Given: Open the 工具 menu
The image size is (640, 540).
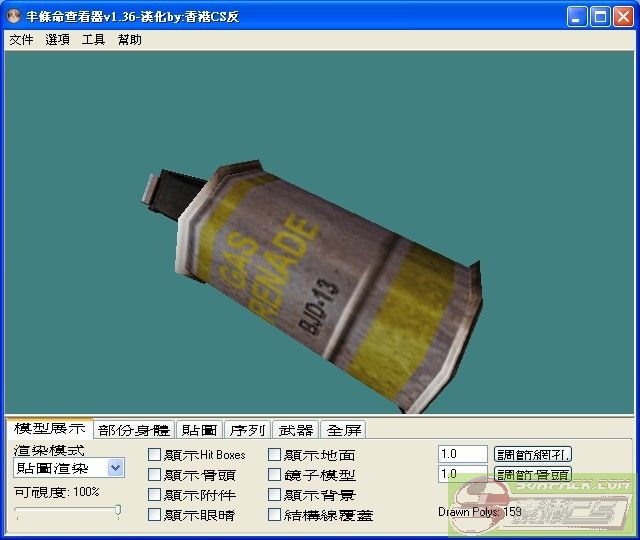Looking at the screenshot, I should (x=93, y=40).
